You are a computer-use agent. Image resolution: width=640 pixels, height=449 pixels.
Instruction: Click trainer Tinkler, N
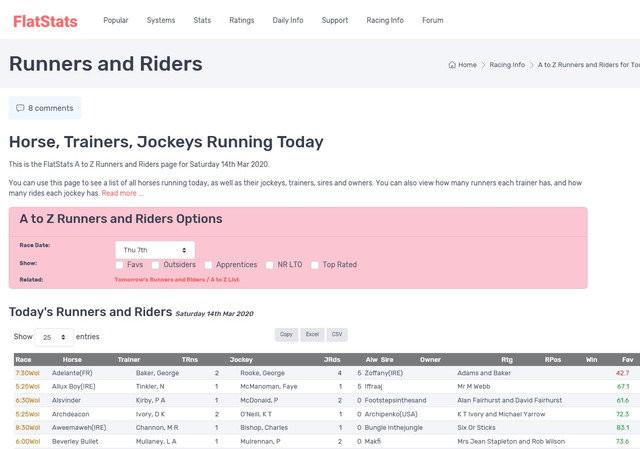(150, 387)
